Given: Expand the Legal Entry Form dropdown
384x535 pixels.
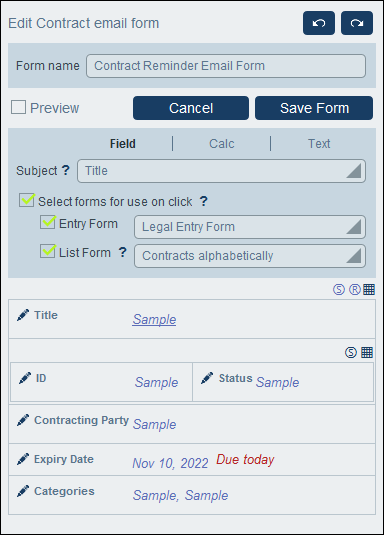Looking at the screenshot, I should coord(250,227).
